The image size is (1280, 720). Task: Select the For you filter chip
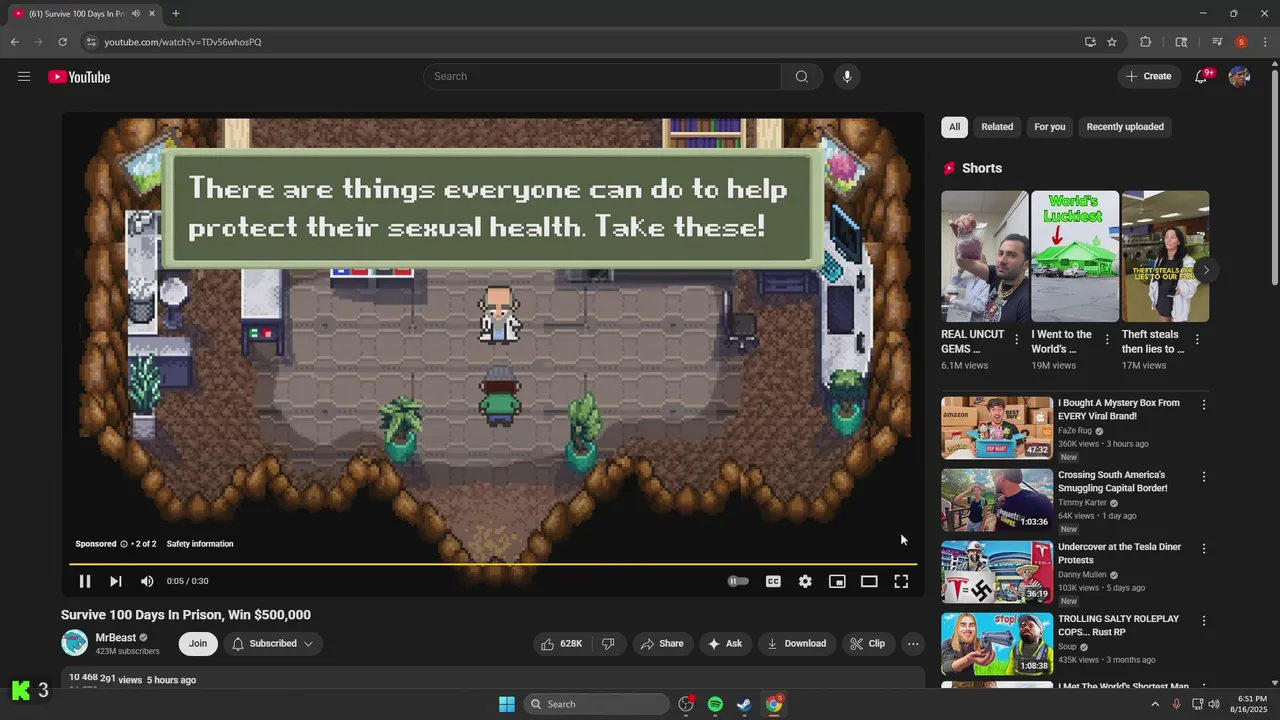pyautogui.click(x=1050, y=127)
